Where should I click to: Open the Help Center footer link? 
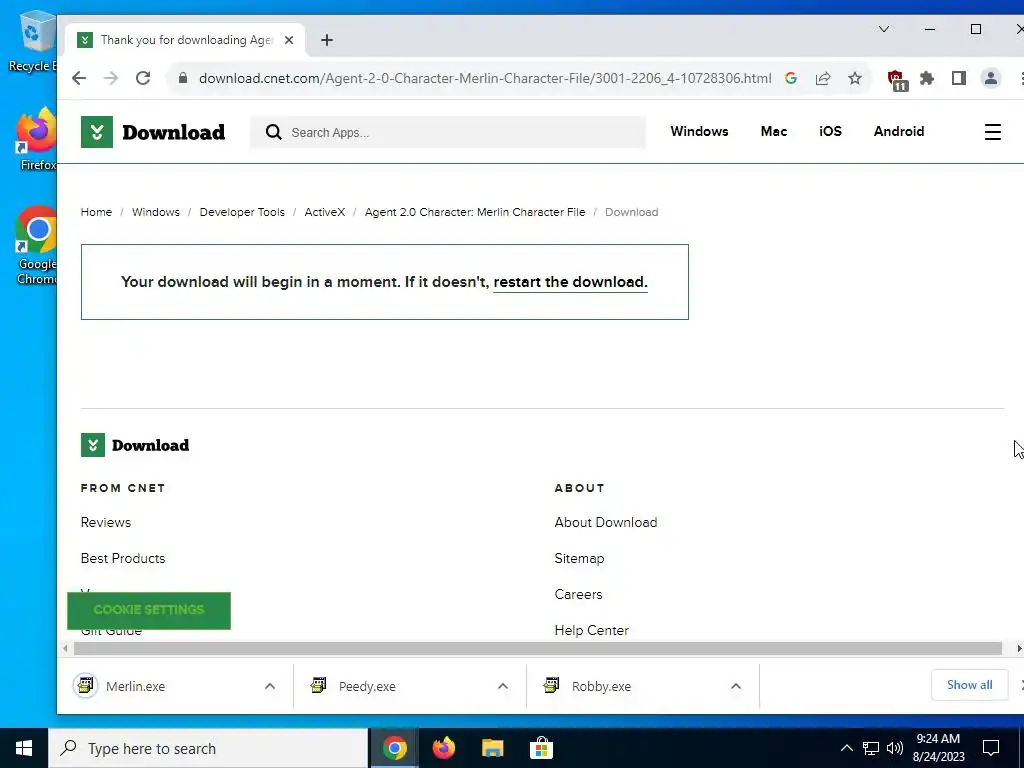tap(591, 630)
